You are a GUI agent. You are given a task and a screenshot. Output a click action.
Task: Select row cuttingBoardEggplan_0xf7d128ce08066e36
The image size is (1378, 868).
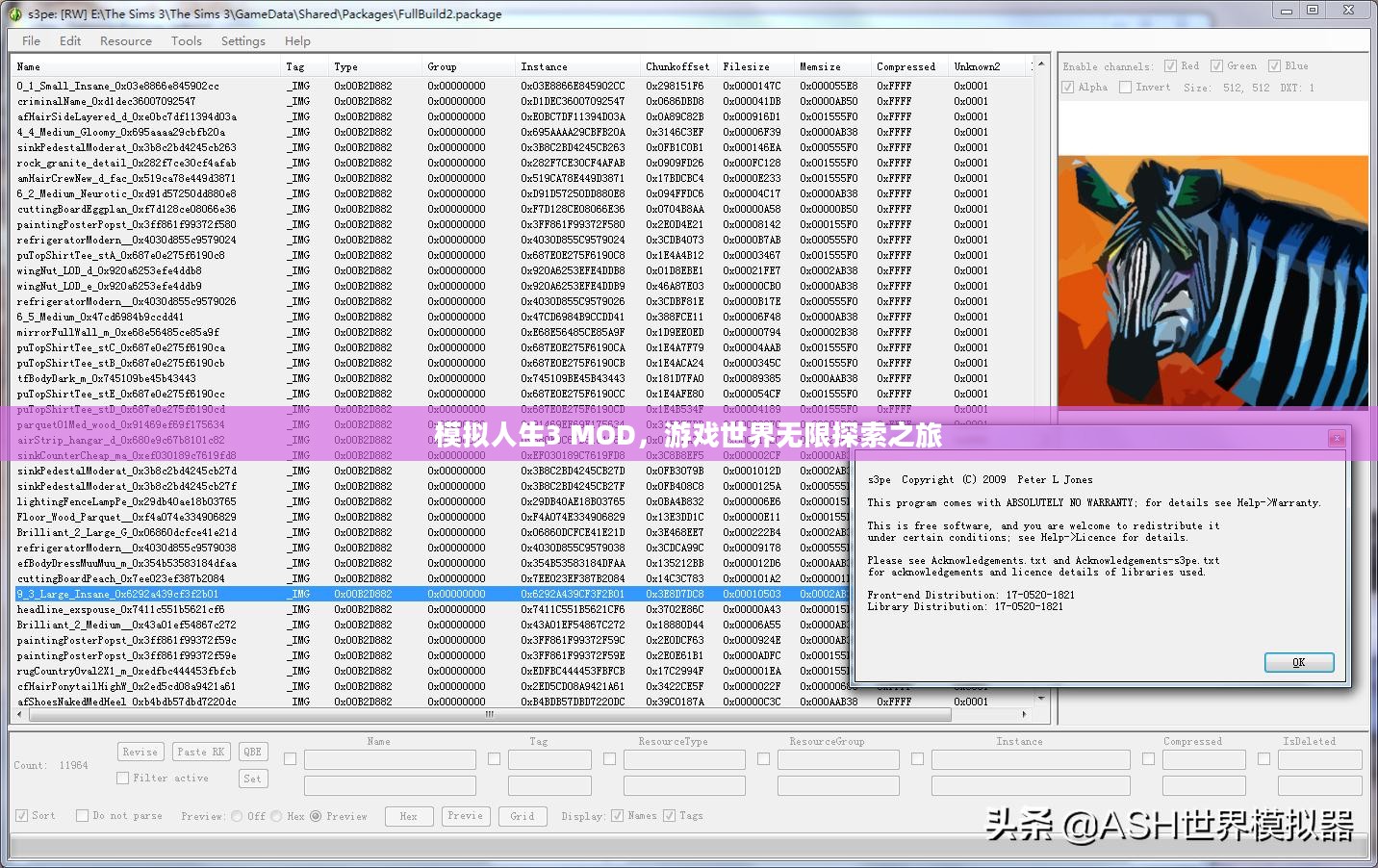tap(523, 209)
